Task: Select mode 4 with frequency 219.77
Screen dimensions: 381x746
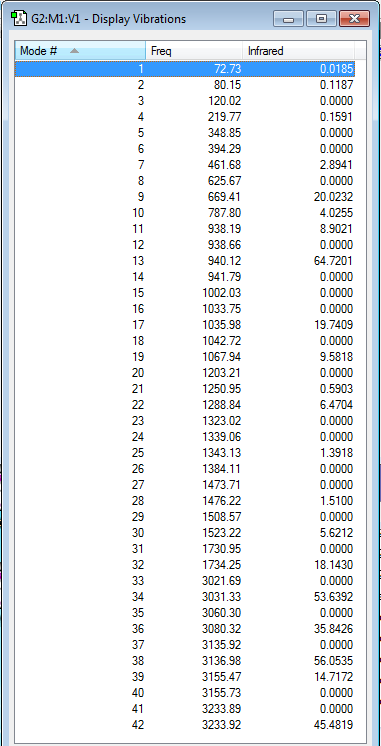Action: click(x=185, y=117)
